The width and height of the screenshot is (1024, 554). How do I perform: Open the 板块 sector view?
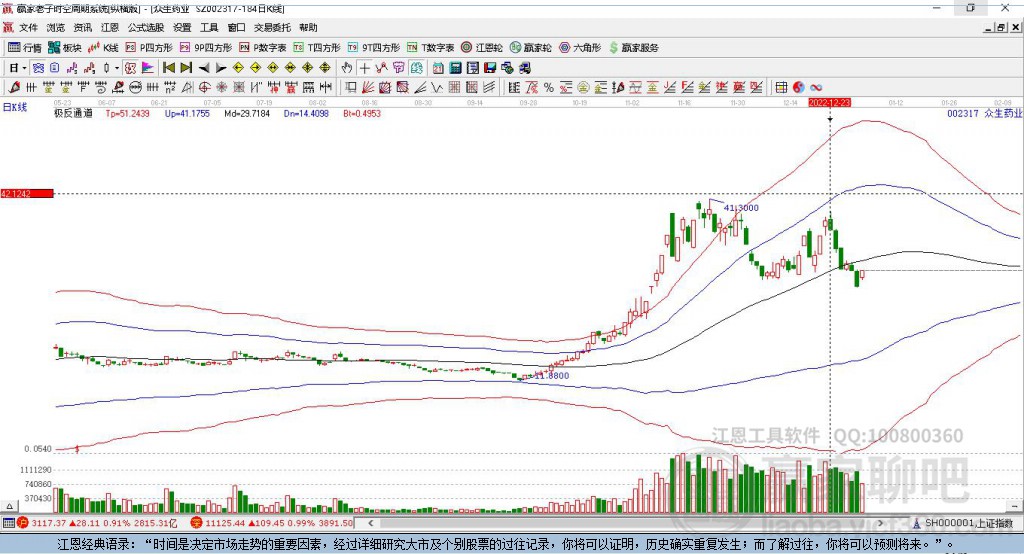[65, 48]
